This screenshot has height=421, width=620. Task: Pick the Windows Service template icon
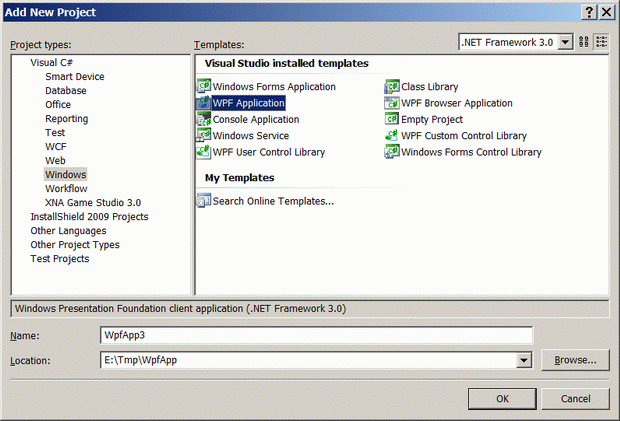pos(204,136)
